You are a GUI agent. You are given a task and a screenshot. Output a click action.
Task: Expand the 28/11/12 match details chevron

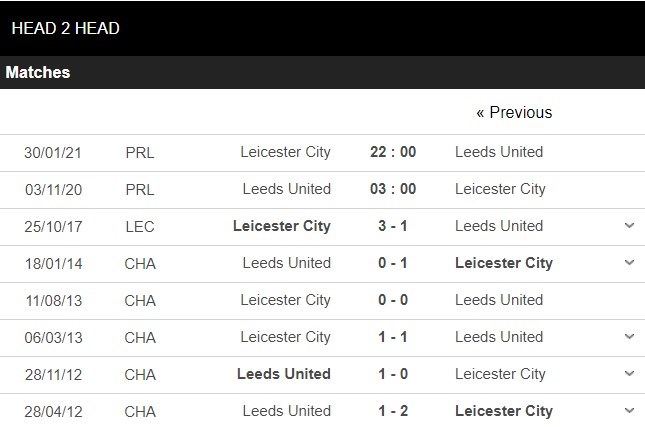(629, 374)
